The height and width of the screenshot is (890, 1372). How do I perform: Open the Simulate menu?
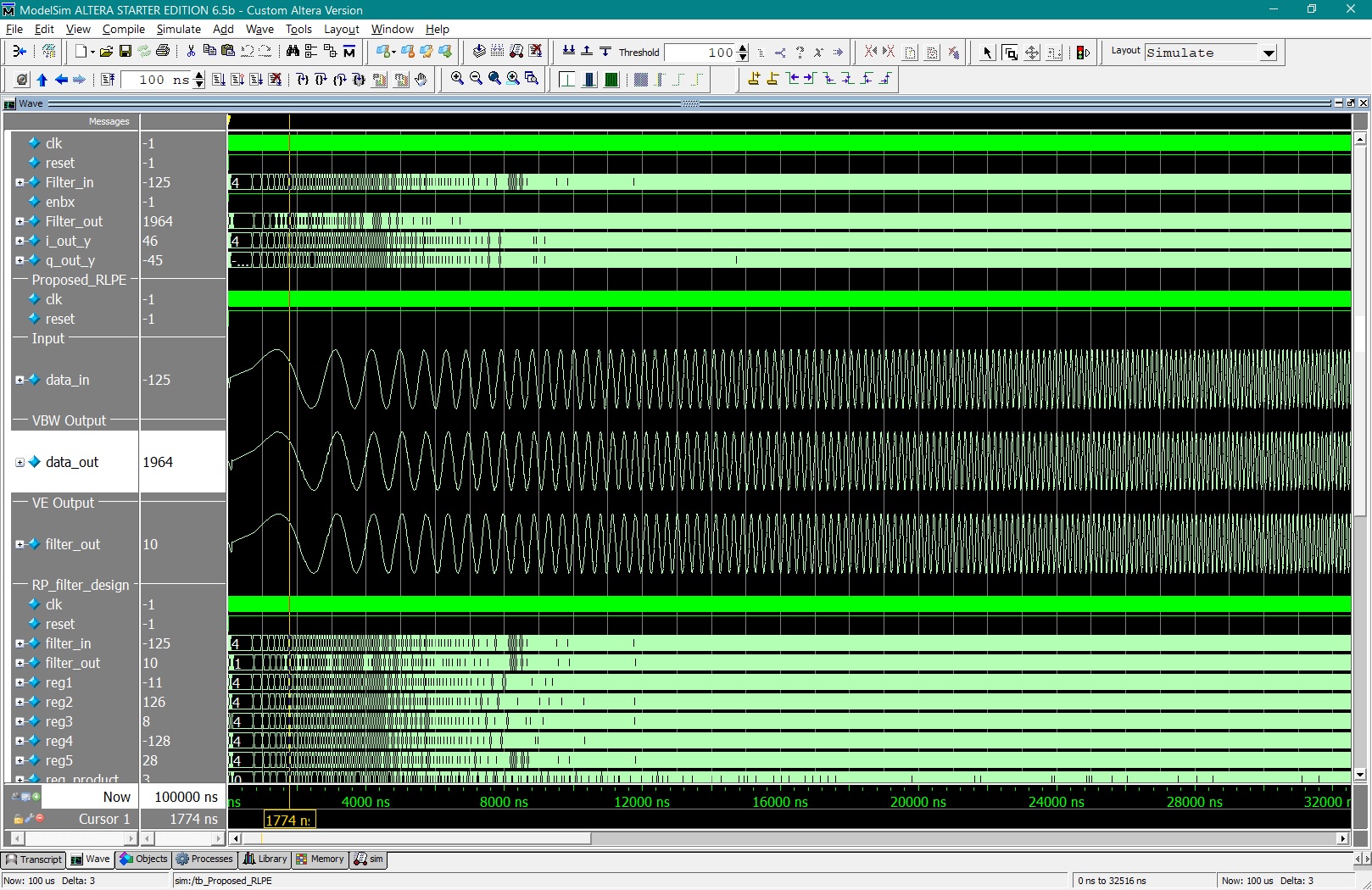coord(179,29)
